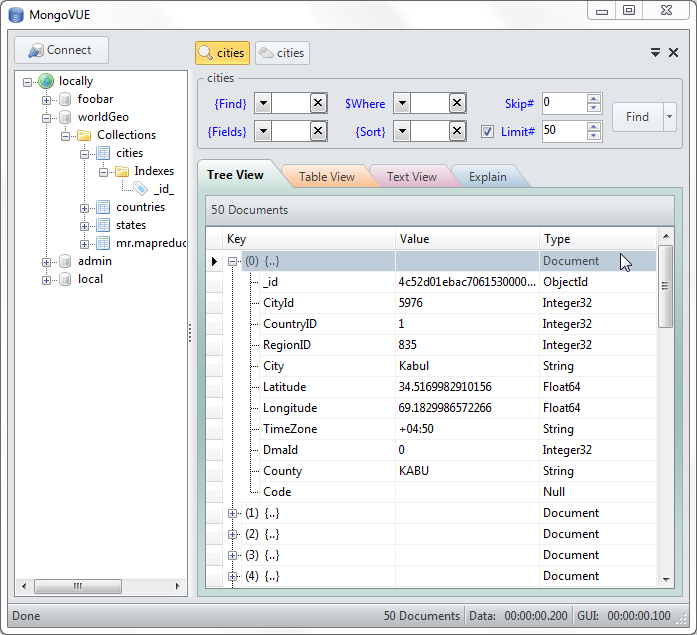Viewport: 697px width, 635px height.
Task: Clear the {Find} field with X icon
Action: [318, 104]
